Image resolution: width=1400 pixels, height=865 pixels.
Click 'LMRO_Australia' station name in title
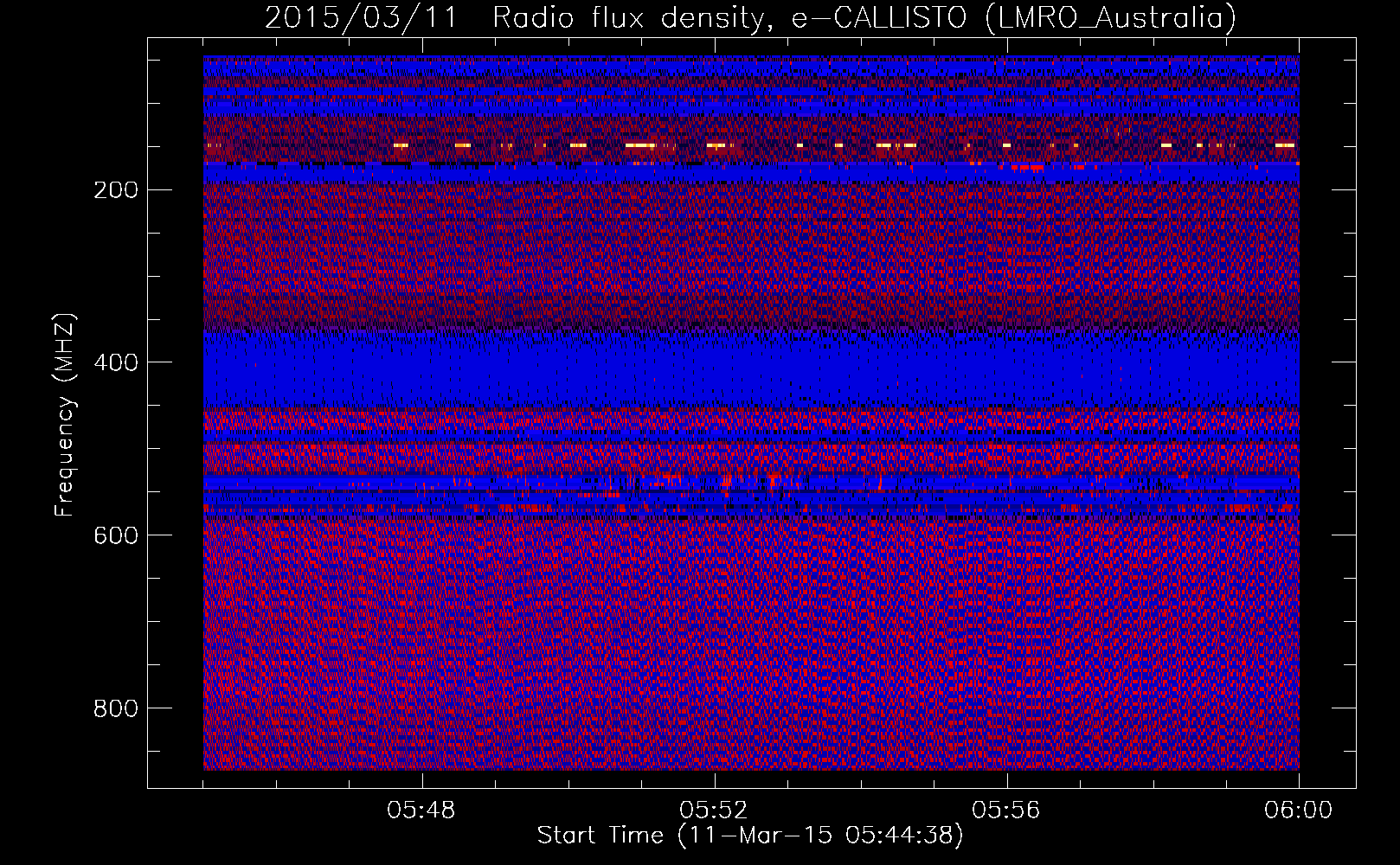[x=1110, y=17]
